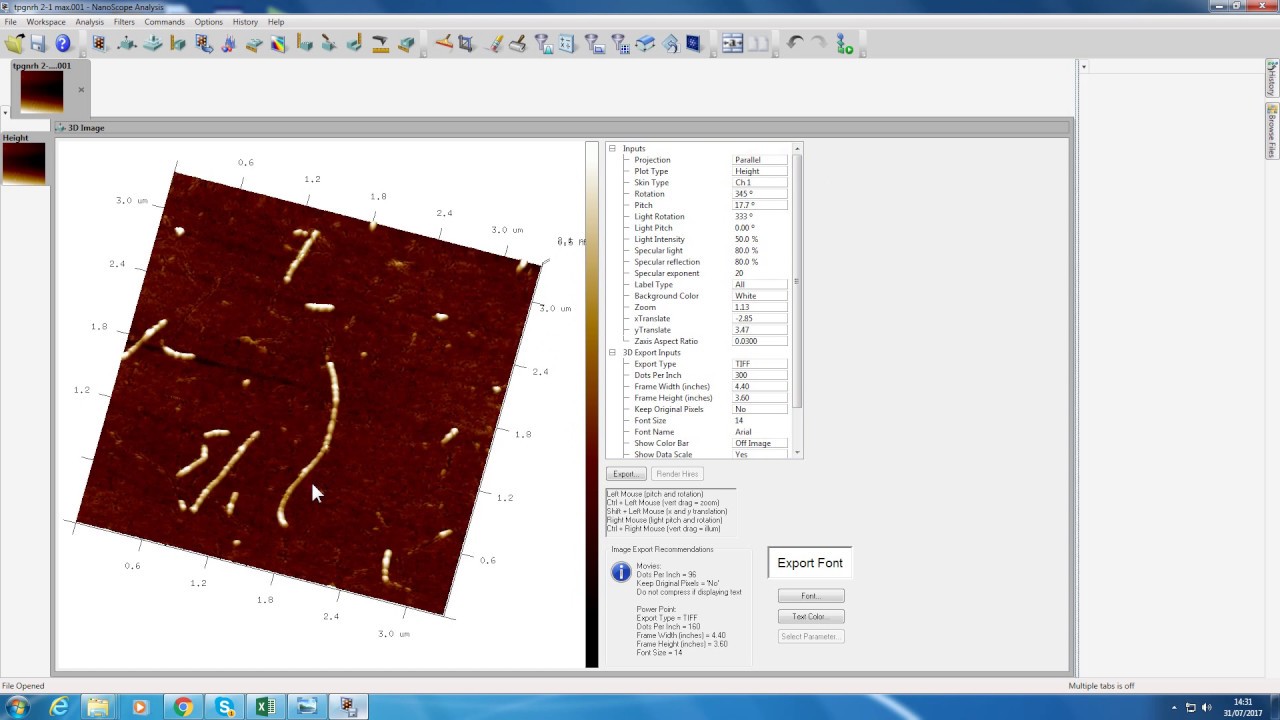Click the Select Parameter... button
This screenshot has width=1280, height=720.
tap(811, 636)
